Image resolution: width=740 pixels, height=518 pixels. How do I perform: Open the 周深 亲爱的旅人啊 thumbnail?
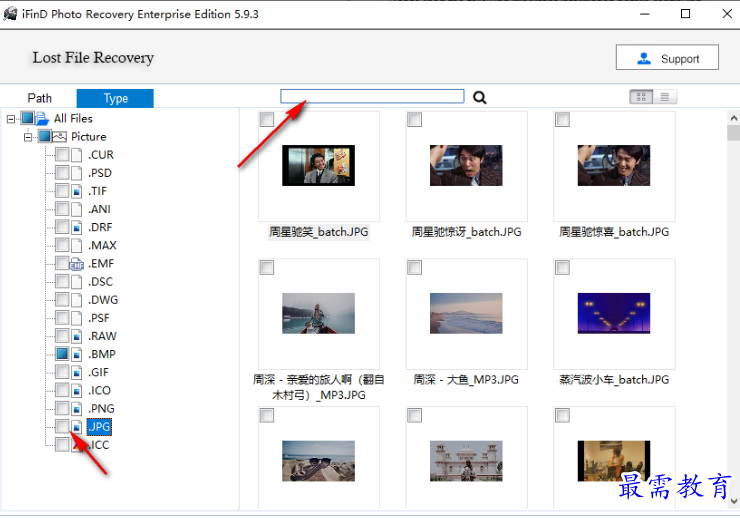click(318, 313)
